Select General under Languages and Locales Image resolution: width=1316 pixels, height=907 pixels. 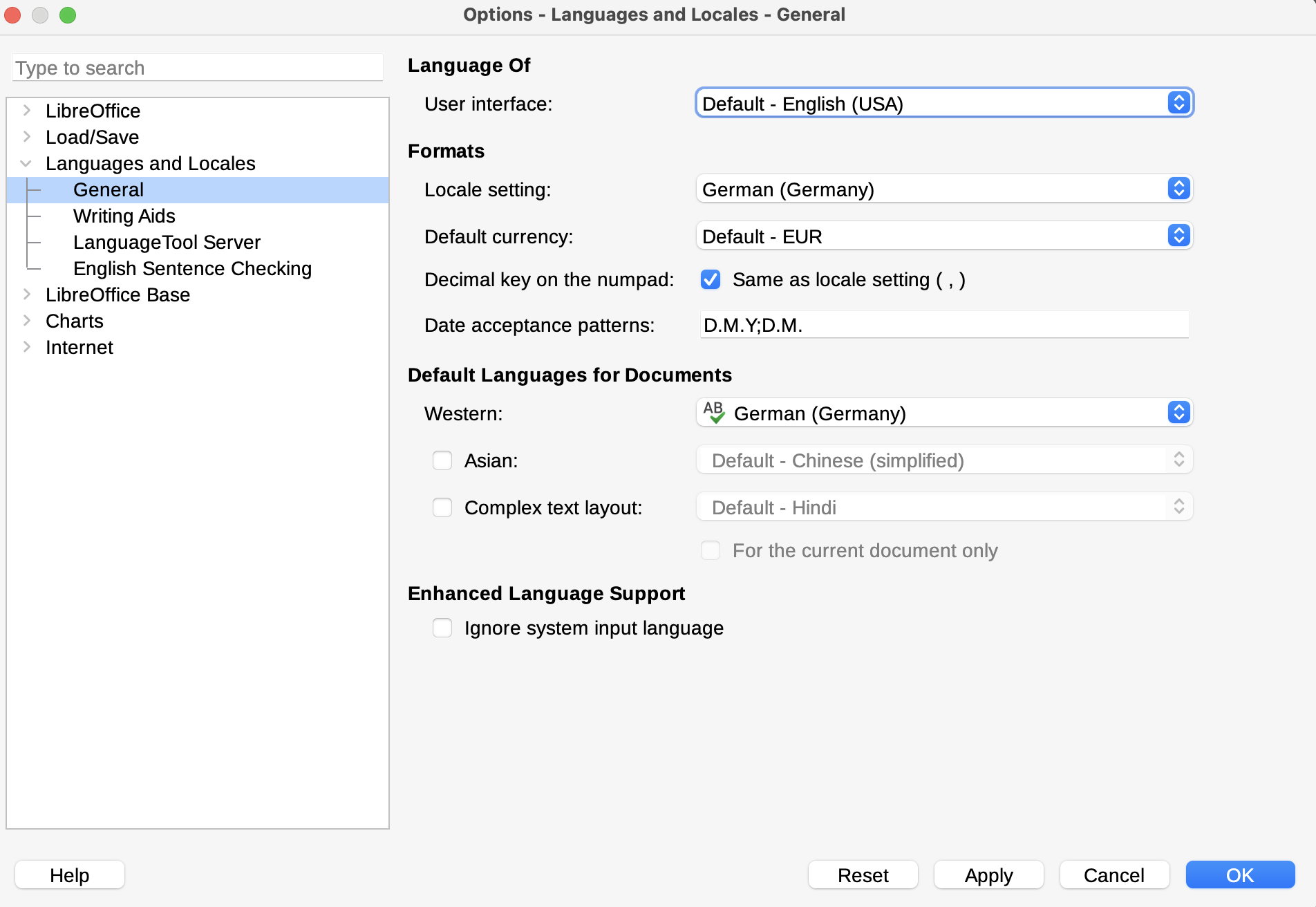point(198,189)
